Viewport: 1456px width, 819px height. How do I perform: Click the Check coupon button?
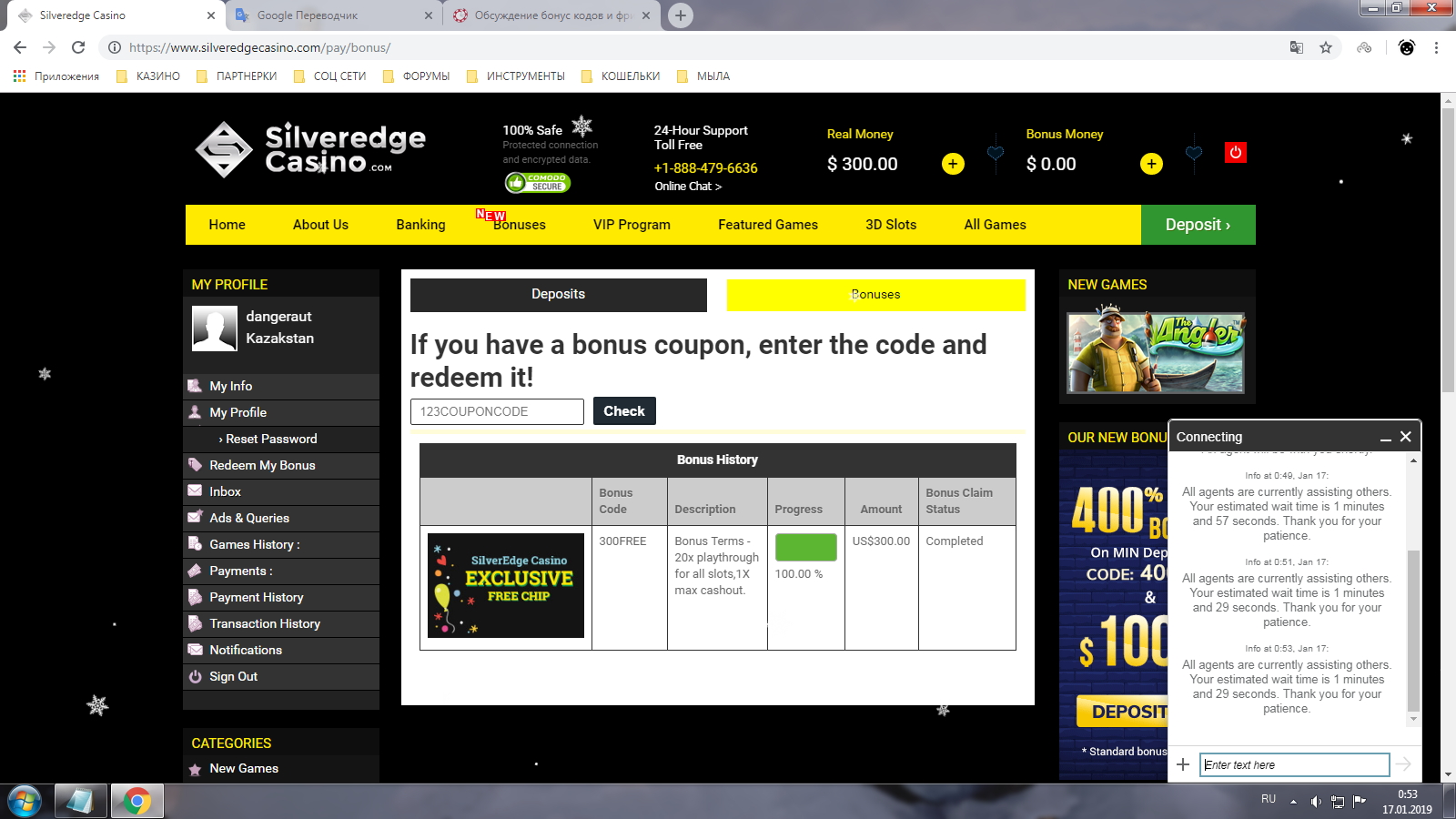tap(624, 411)
